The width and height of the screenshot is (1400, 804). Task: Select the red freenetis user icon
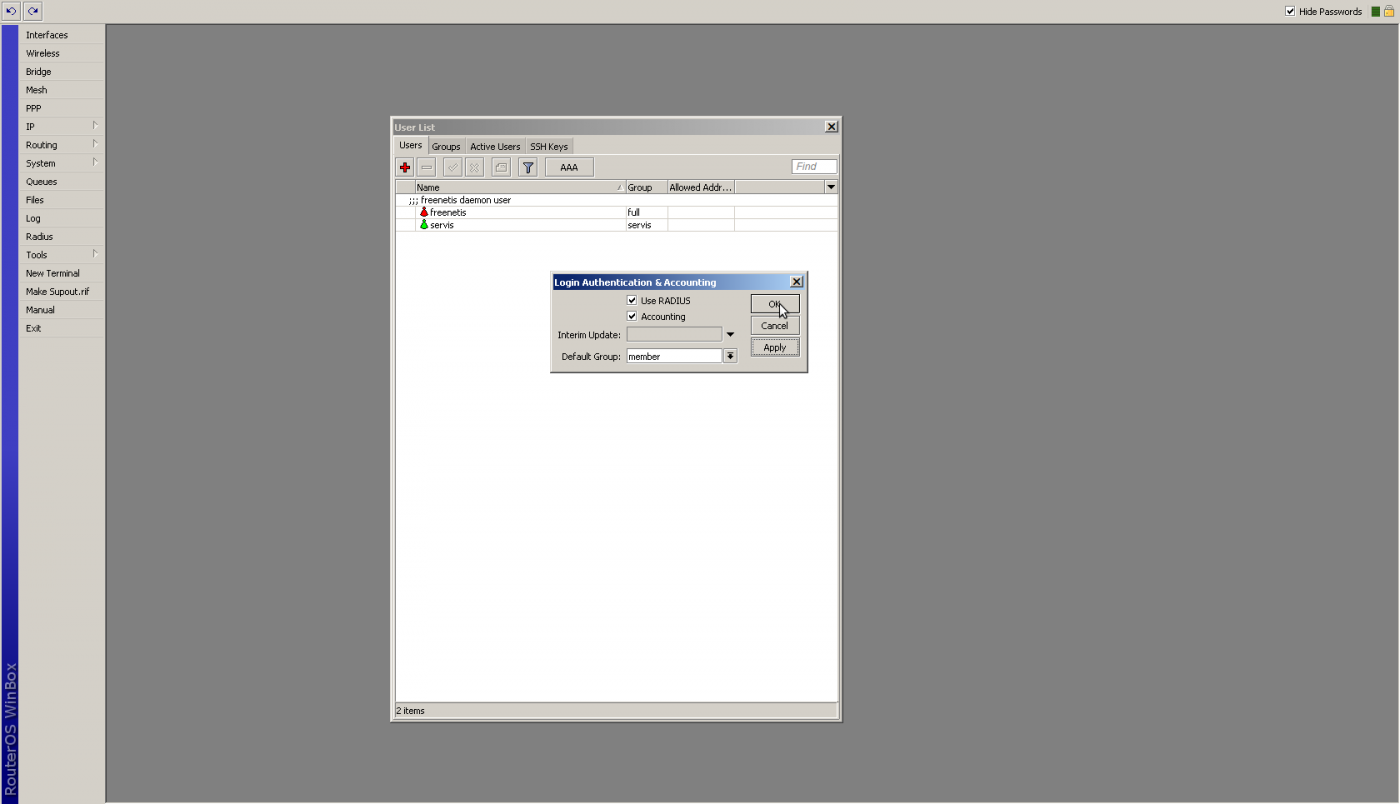click(424, 212)
